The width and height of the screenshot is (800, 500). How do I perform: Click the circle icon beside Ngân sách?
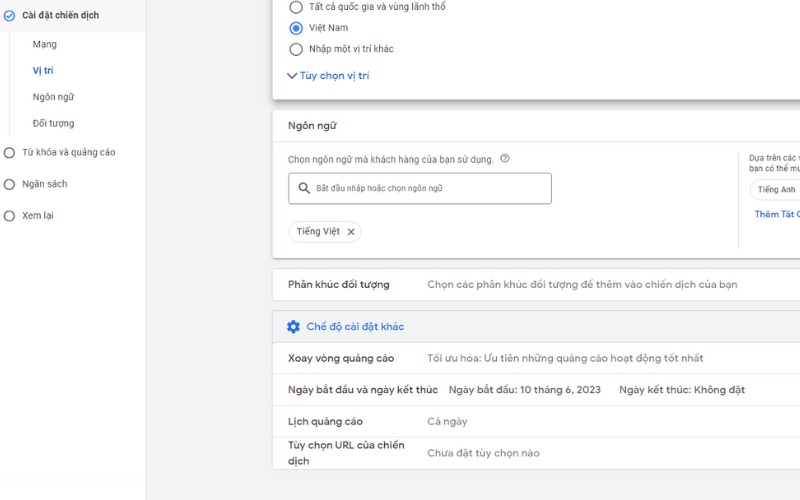tap(10, 184)
